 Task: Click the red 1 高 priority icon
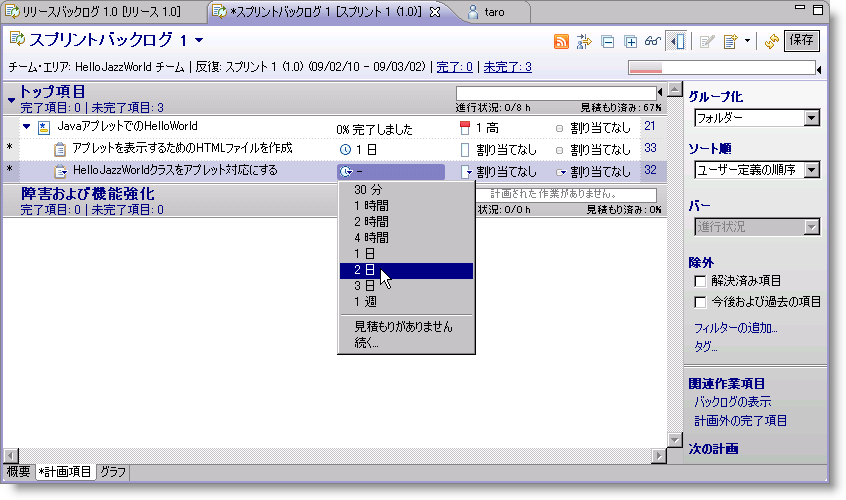465,128
